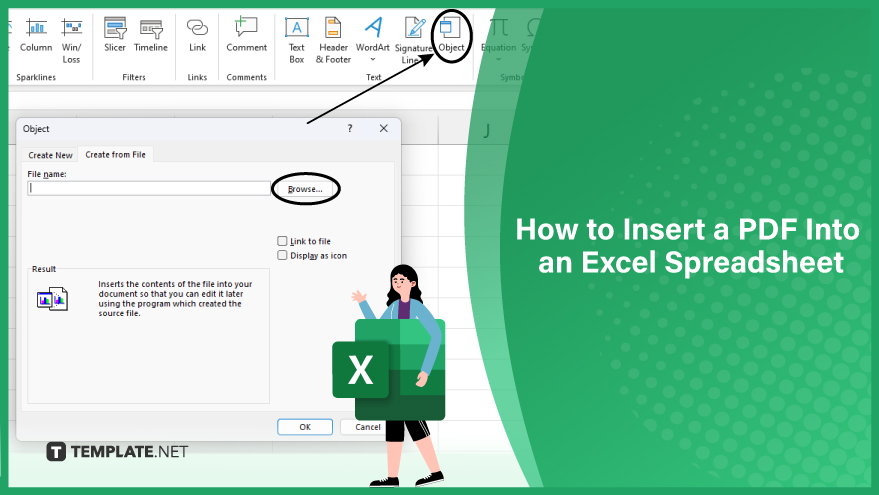
Task: Insert a Text Box
Action: (297, 40)
